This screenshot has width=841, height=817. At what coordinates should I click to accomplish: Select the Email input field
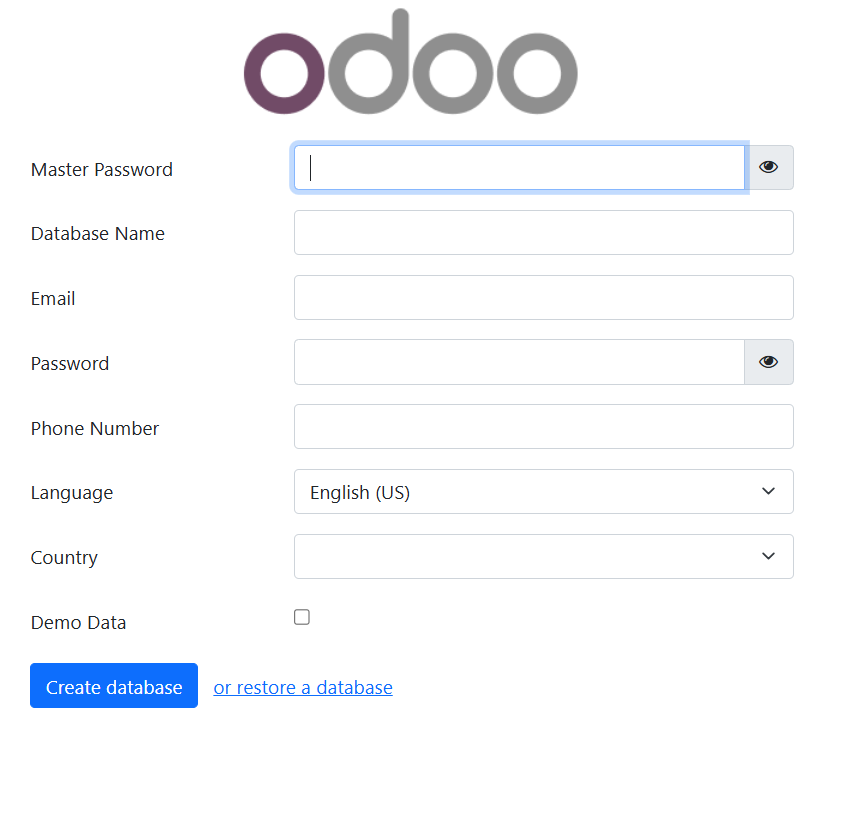pyautogui.click(x=543, y=297)
